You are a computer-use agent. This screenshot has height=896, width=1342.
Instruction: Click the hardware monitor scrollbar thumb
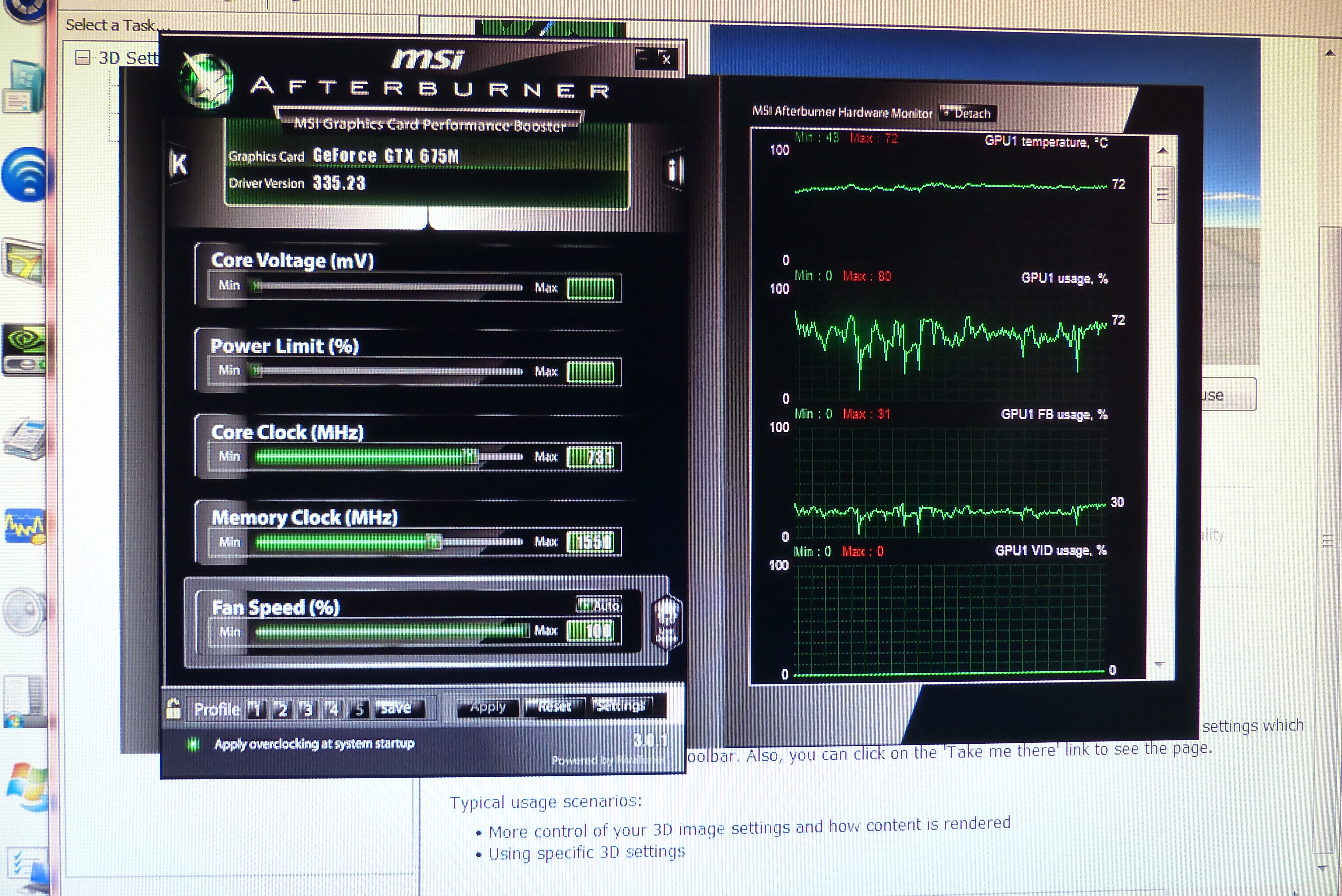1162,195
